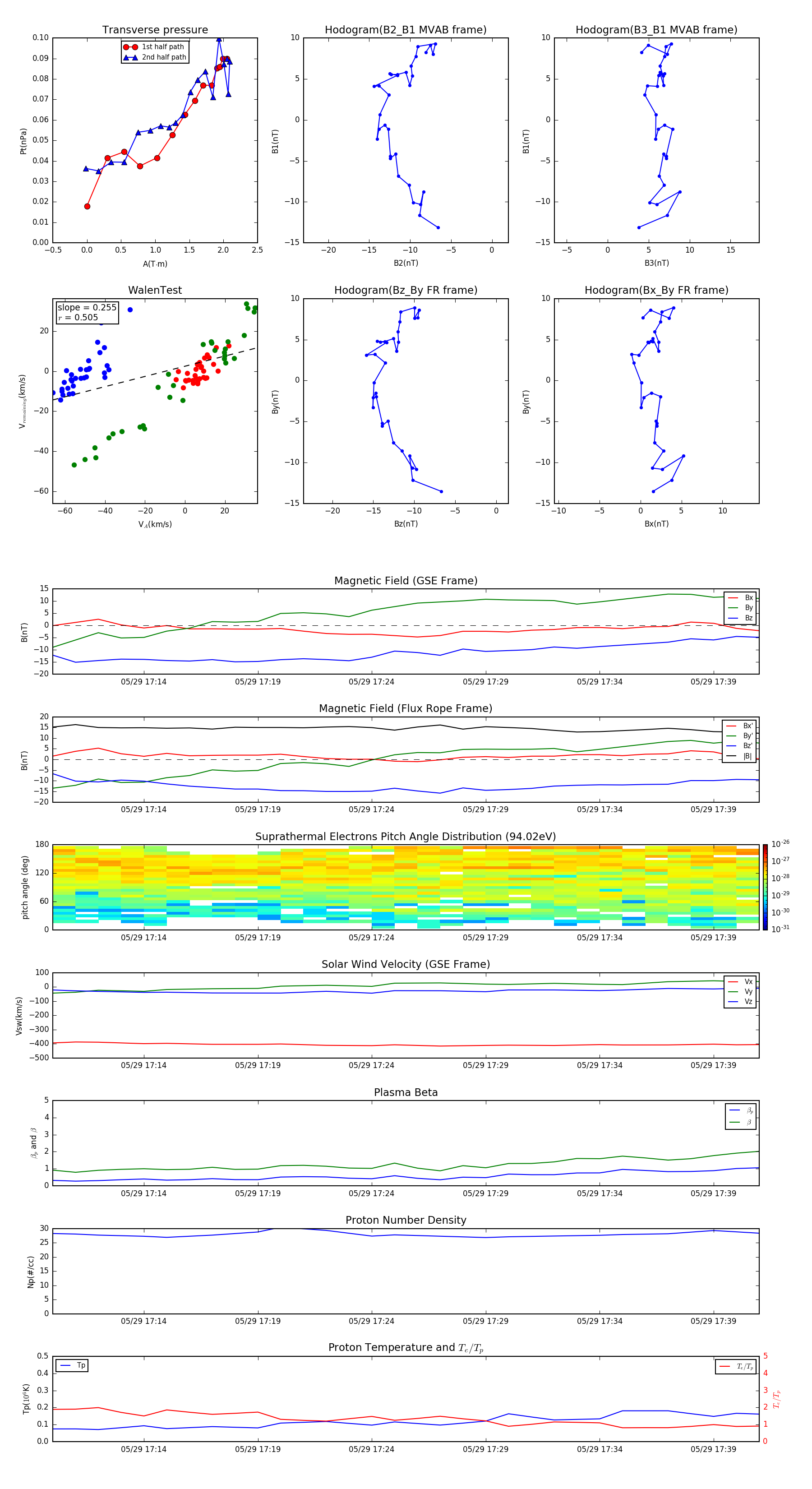Click the 'Transverse pressure' plot title
This screenshot has width=812, height=1489.
pyautogui.click(x=155, y=30)
